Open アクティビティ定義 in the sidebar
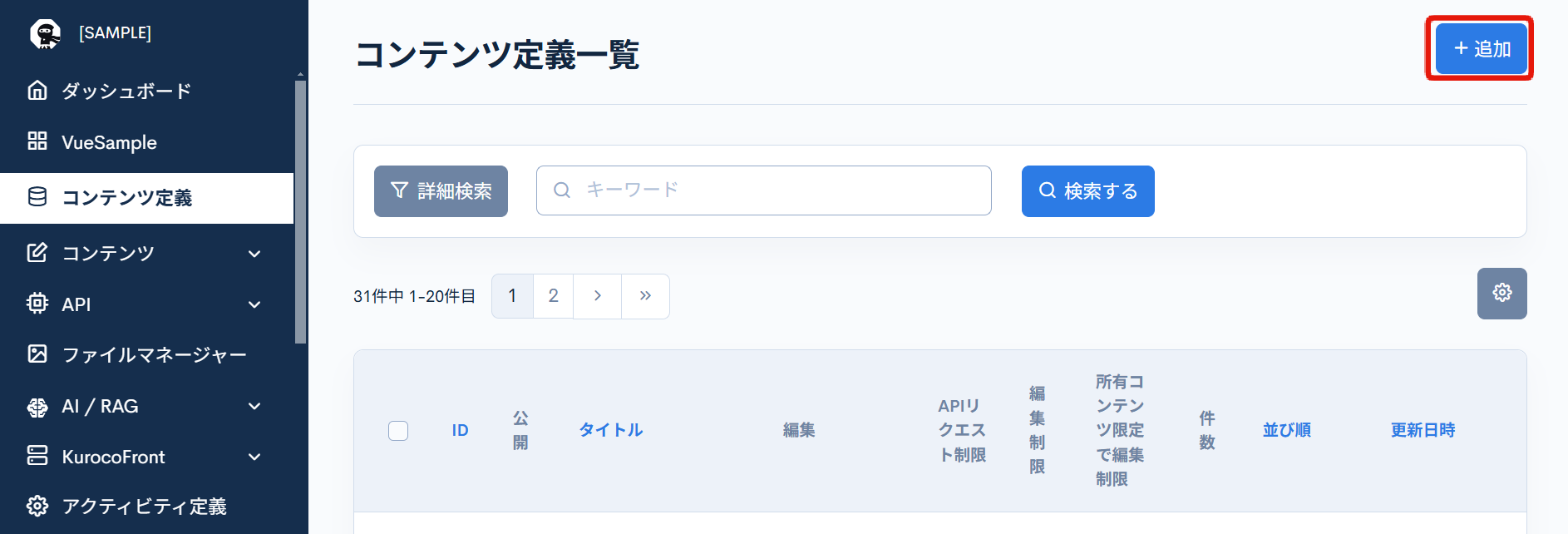This screenshot has width=1568, height=534. pyautogui.click(x=146, y=507)
